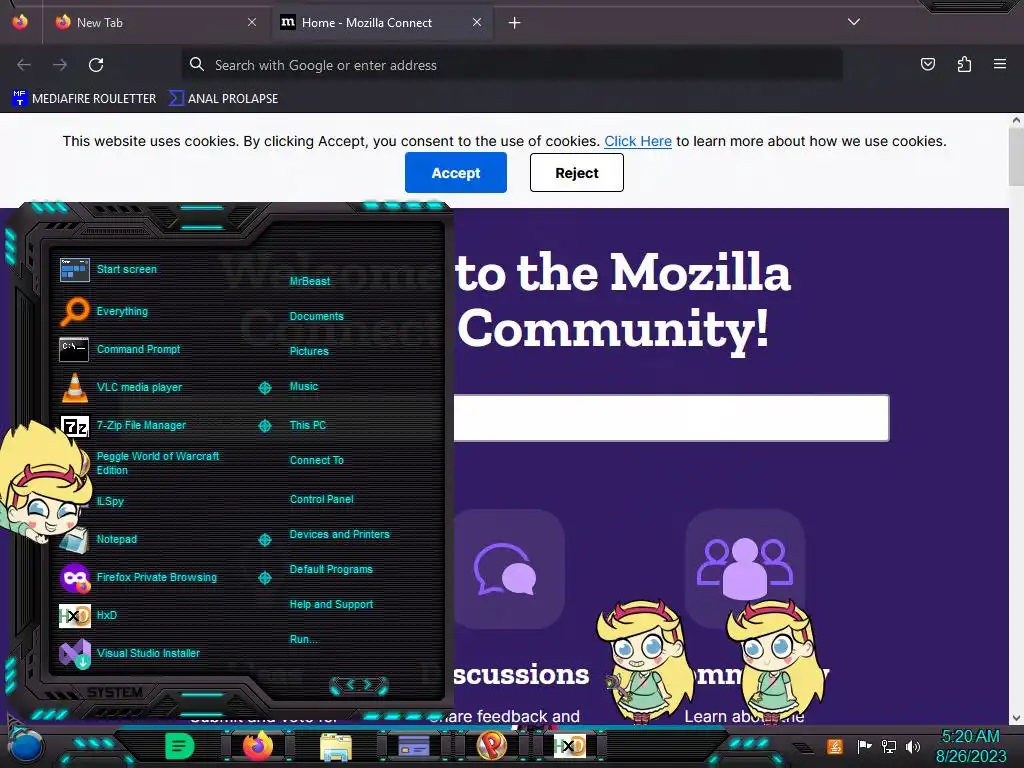Open Documents from start menu
The width and height of the screenshot is (1024, 768).
[x=316, y=317]
